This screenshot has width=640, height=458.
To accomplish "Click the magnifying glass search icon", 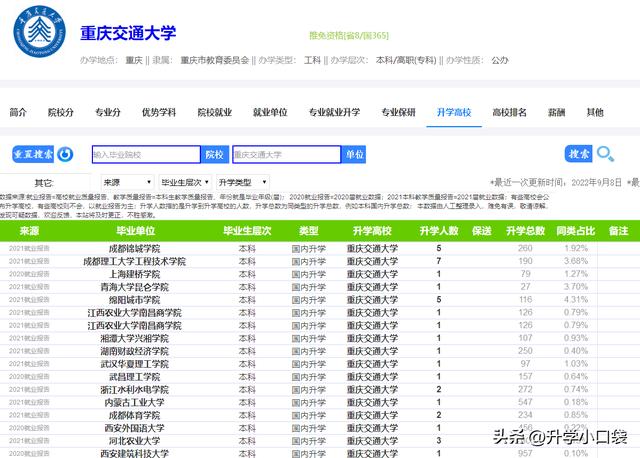I will [605, 154].
